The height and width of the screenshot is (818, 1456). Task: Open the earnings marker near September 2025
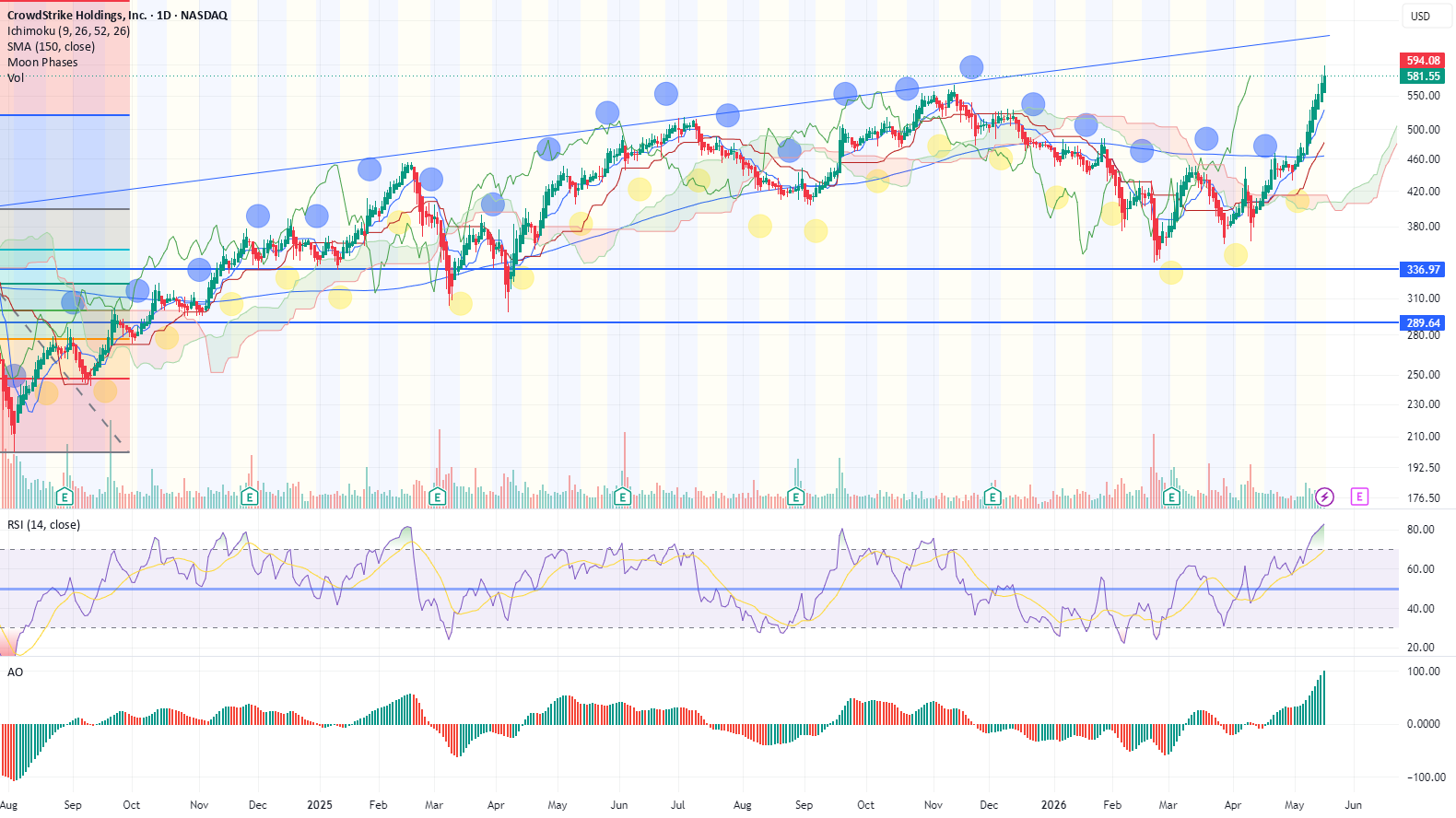point(796,497)
